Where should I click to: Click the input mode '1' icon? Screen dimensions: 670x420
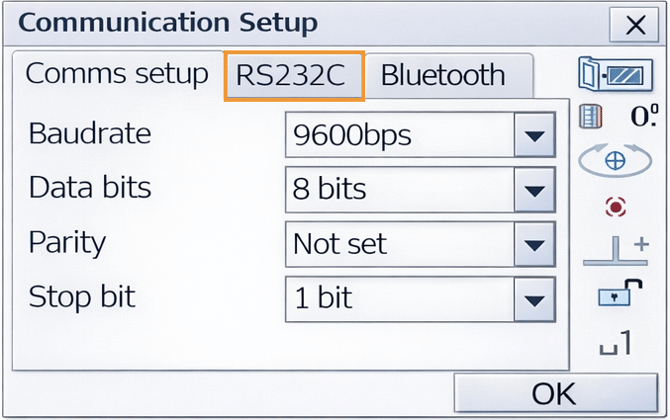coord(615,346)
